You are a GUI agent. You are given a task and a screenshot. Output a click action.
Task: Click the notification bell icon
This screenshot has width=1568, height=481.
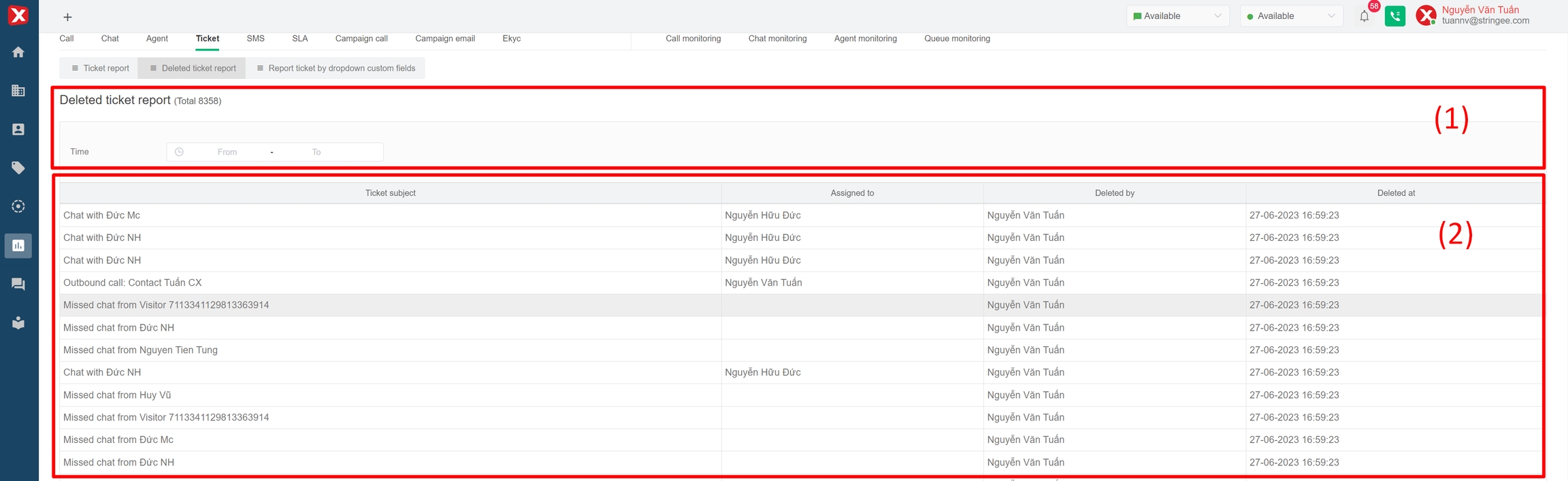[1364, 16]
